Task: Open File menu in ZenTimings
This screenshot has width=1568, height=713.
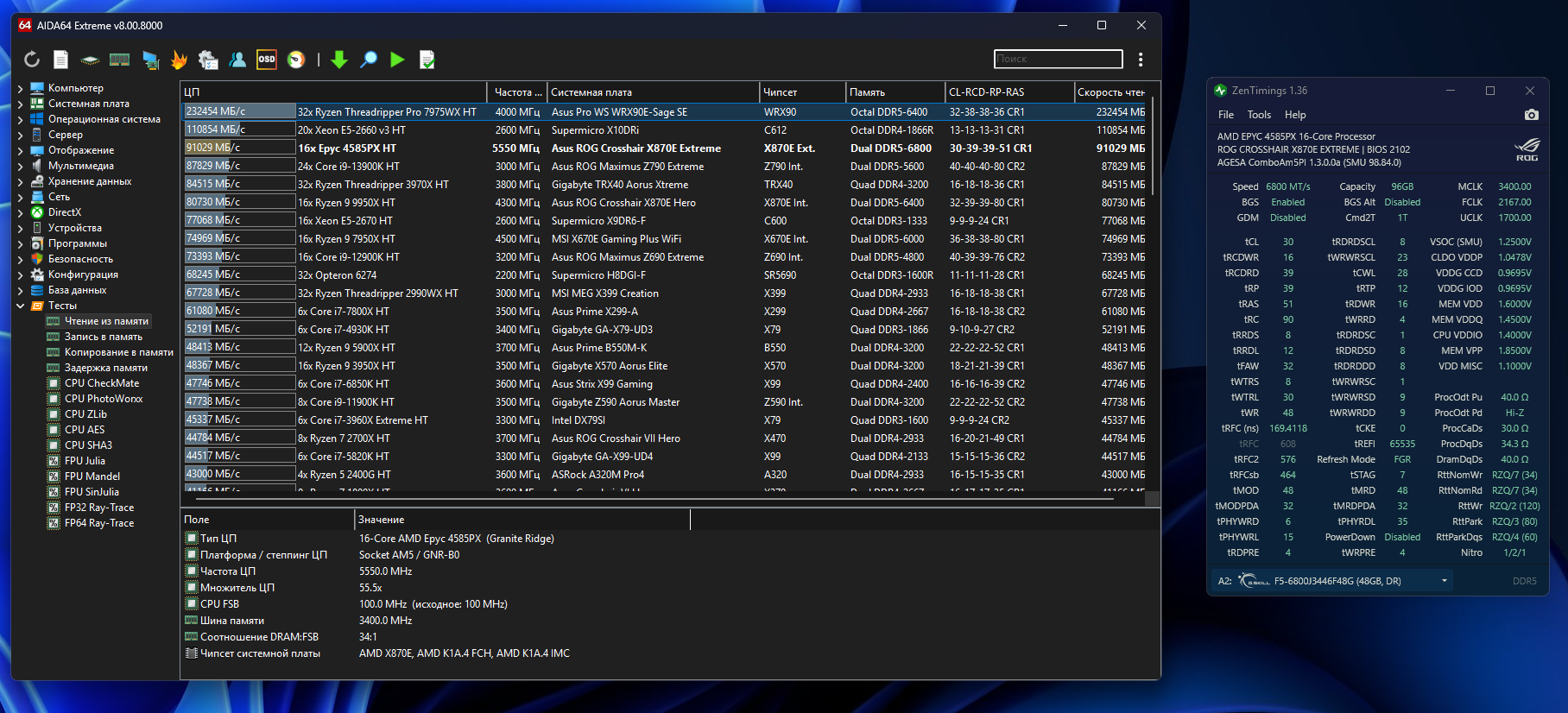Action: click(1226, 115)
